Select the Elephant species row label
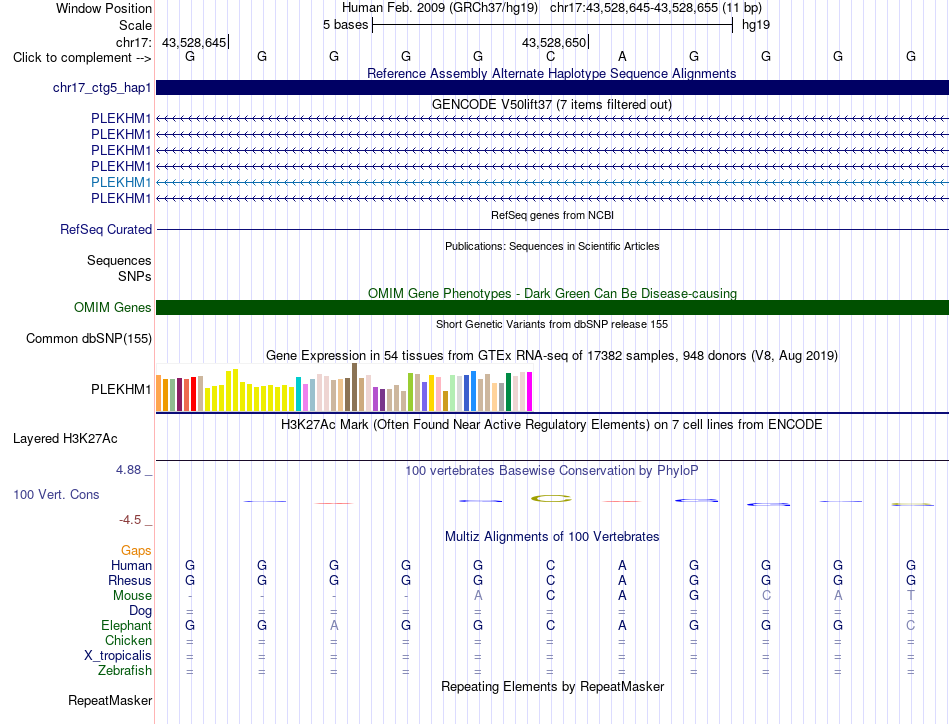Image resolution: width=950 pixels, height=724 pixels. [x=127, y=626]
